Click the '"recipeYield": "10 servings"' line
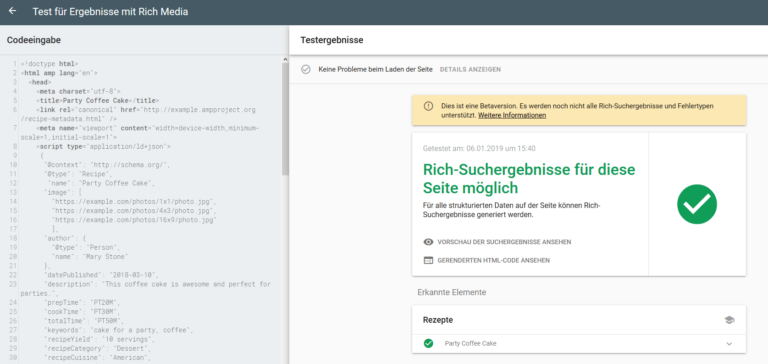The width and height of the screenshot is (768, 364). (x=99, y=339)
